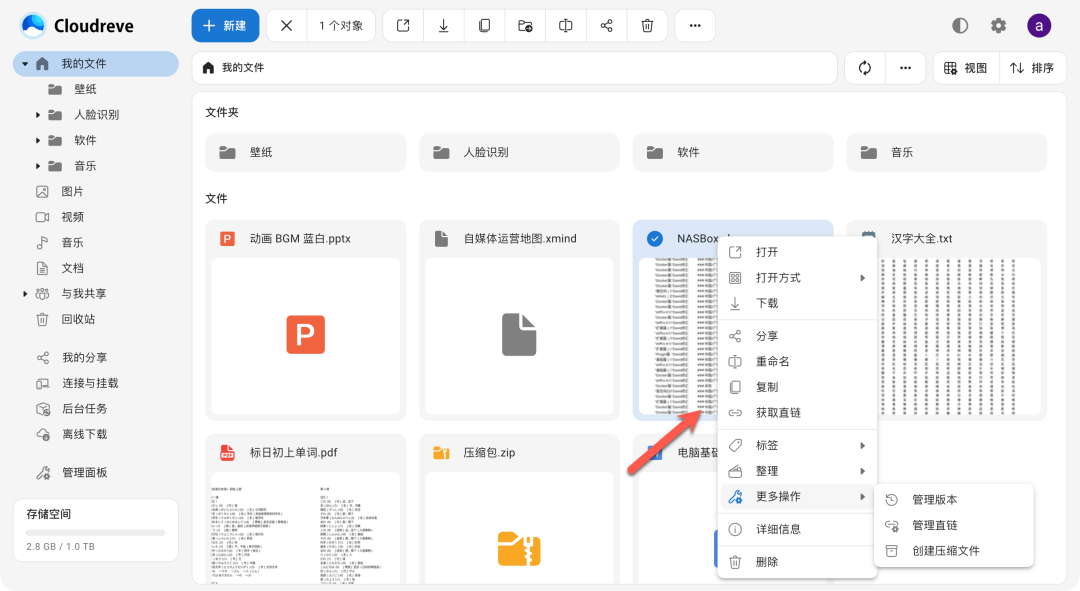
Task: Open 管理面板 in the sidebar
Action: [84, 473]
